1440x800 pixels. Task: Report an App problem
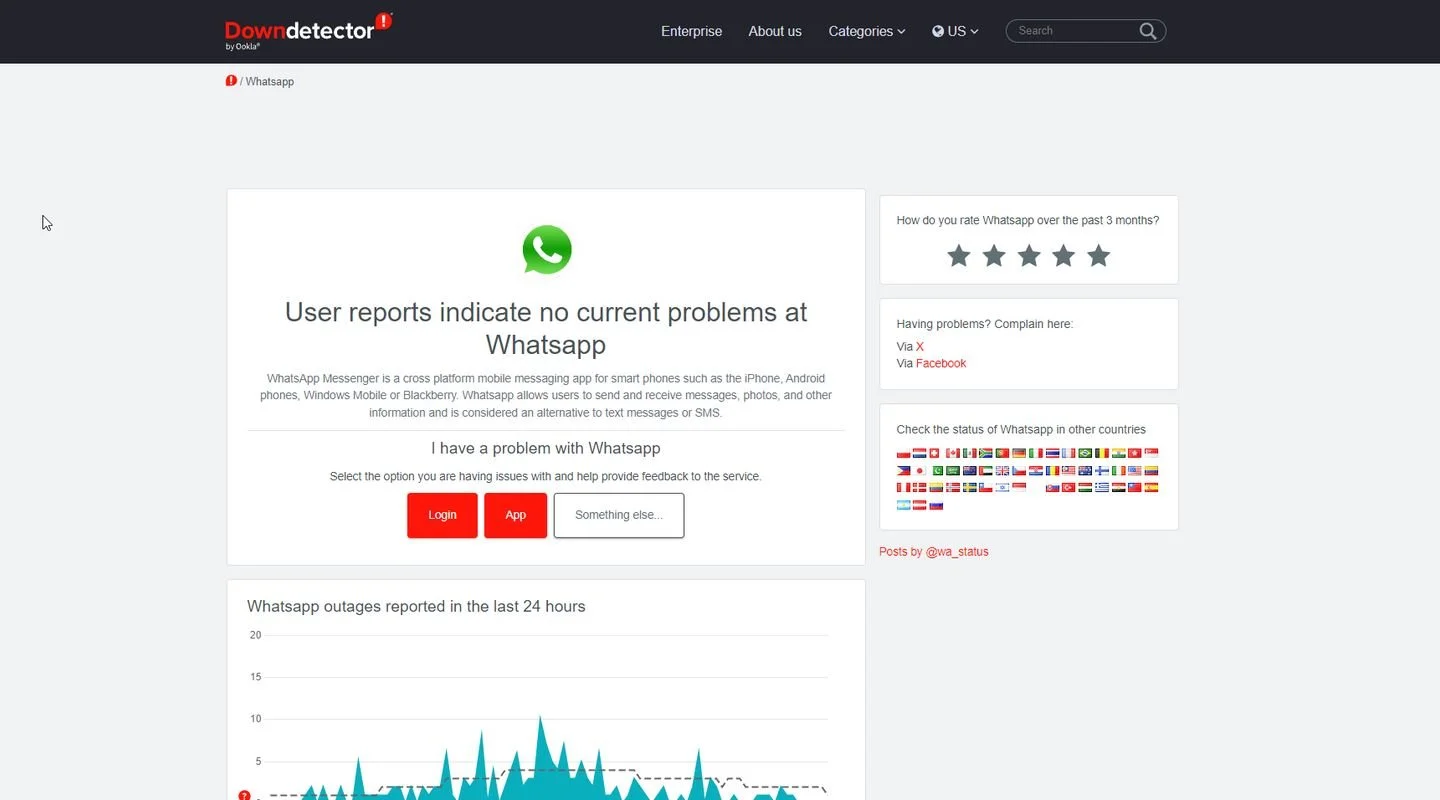[x=515, y=515]
